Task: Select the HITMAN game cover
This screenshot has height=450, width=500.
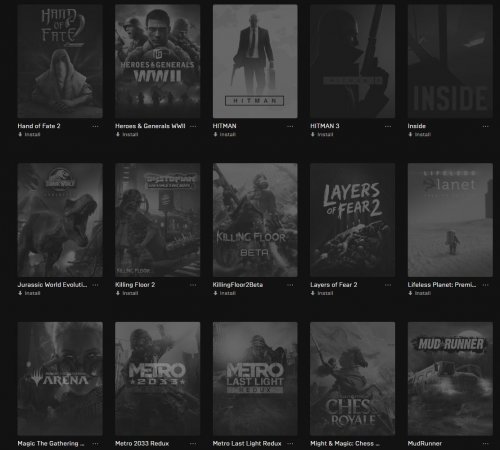Action: point(255,61)
